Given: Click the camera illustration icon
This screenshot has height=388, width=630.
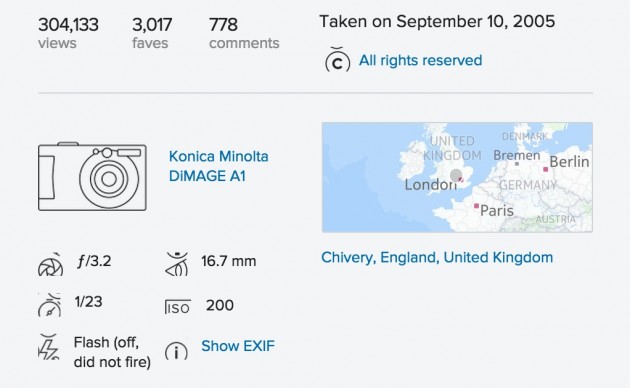Looking at the screenshot, I should click(x=92, y=176).
